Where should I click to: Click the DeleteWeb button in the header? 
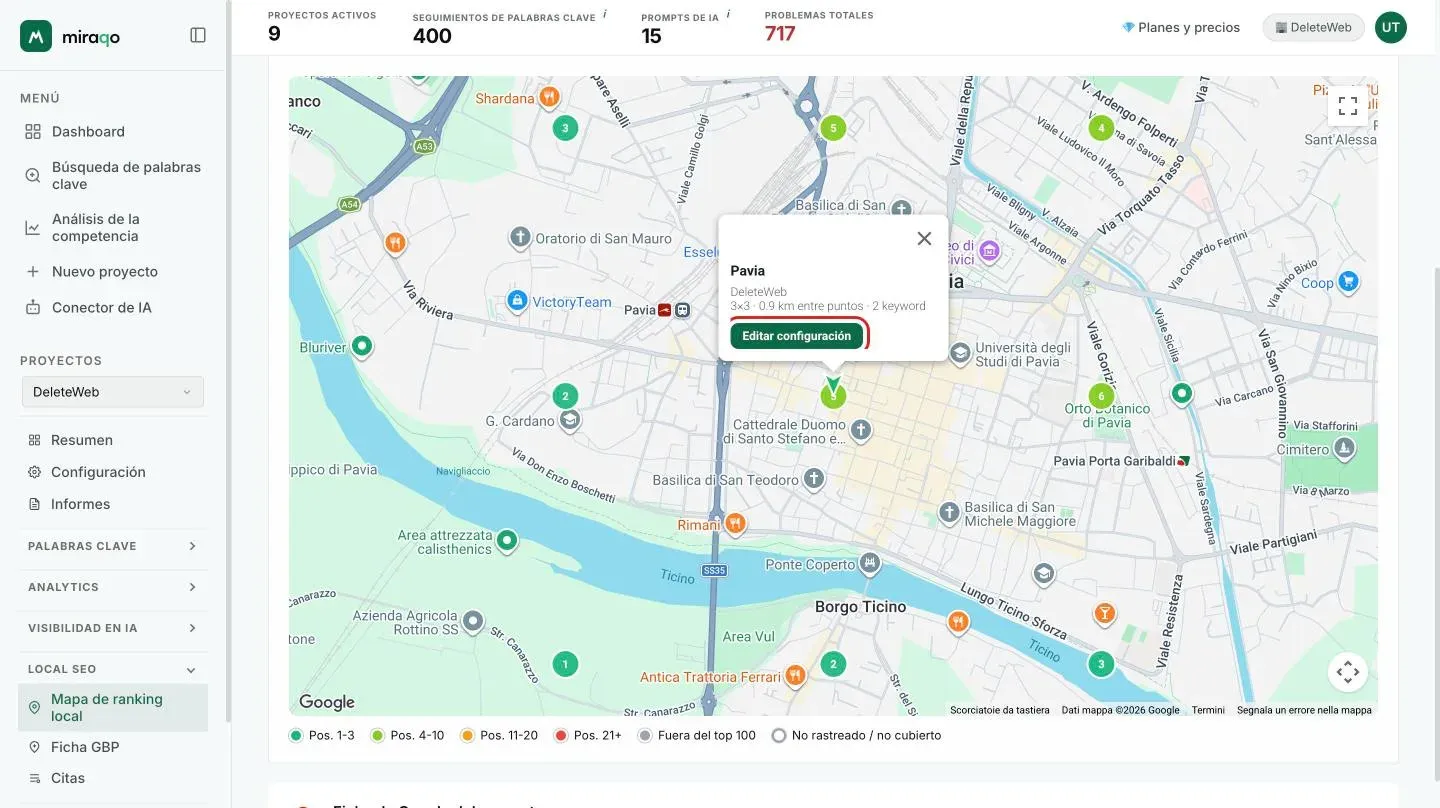pos(1313,28)
